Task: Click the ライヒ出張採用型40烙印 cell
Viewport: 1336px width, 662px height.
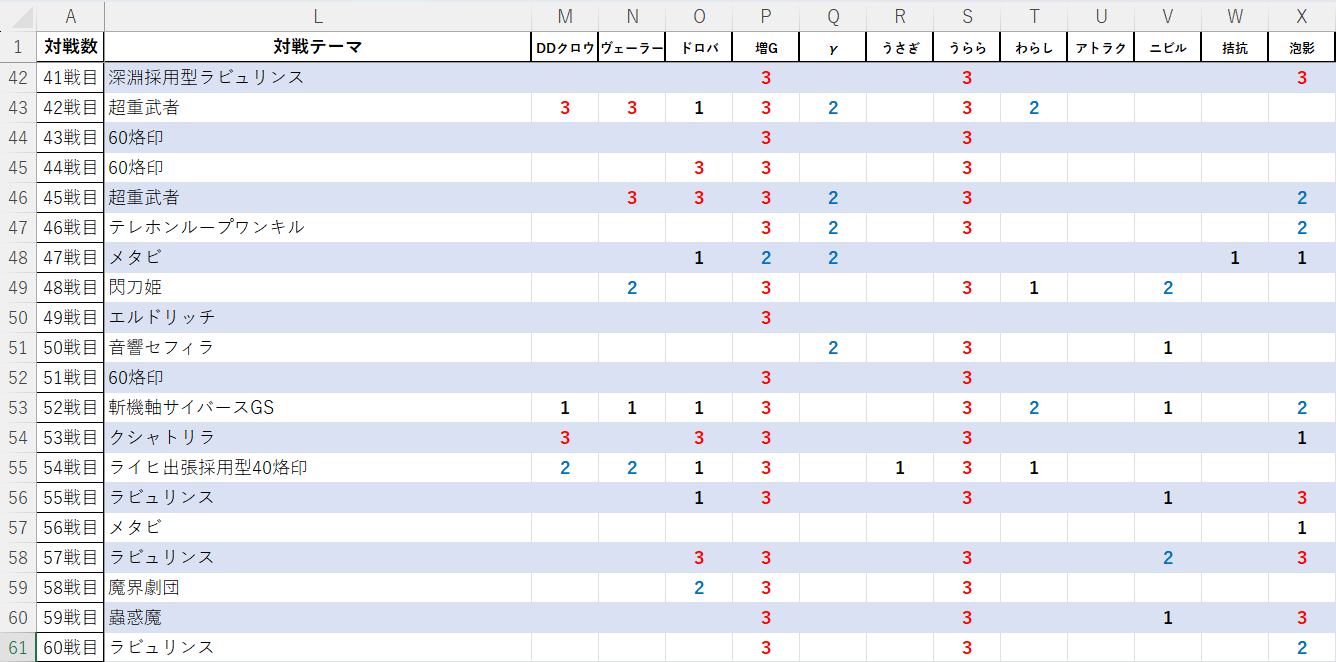Action: (318, 467)
